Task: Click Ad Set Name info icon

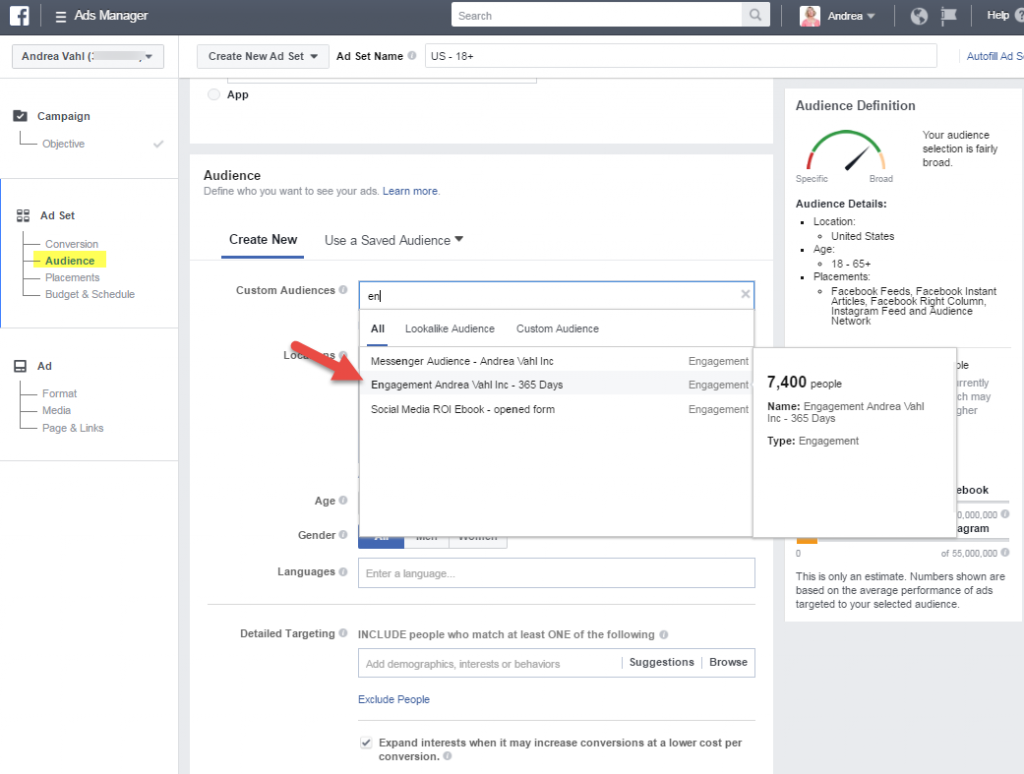Action: 412,56
